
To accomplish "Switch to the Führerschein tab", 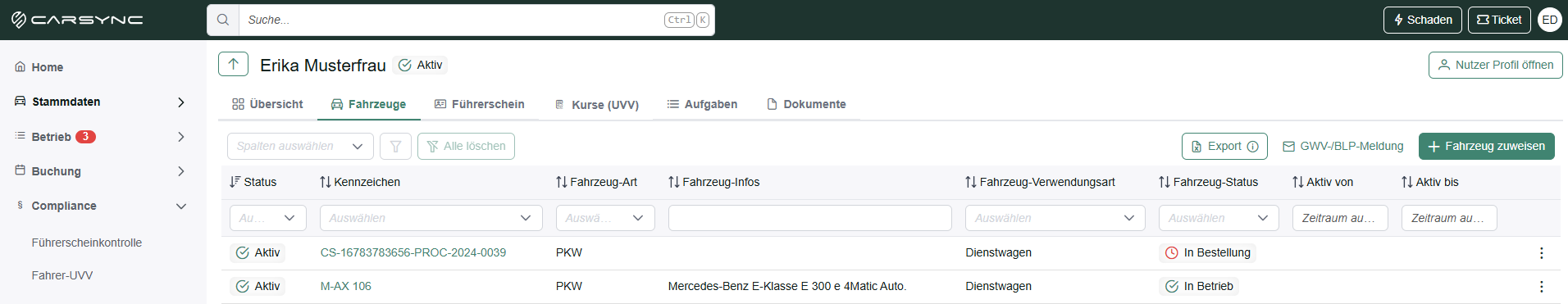I will click(479, 104).
